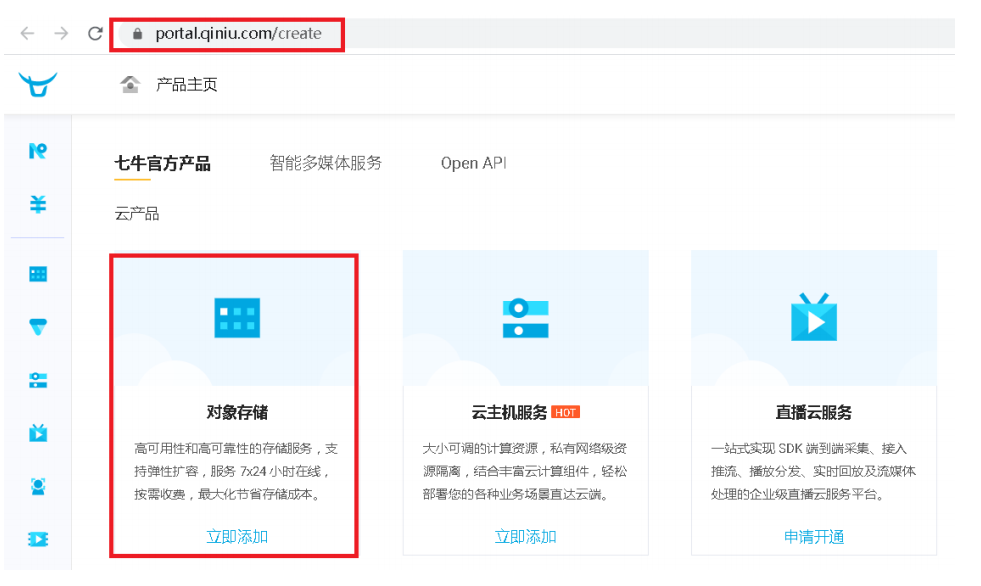The width and height of the screenshot is (981, 586).
Task: Click the top sidebar icon above the yen sign
Action: tap(38, 151)
